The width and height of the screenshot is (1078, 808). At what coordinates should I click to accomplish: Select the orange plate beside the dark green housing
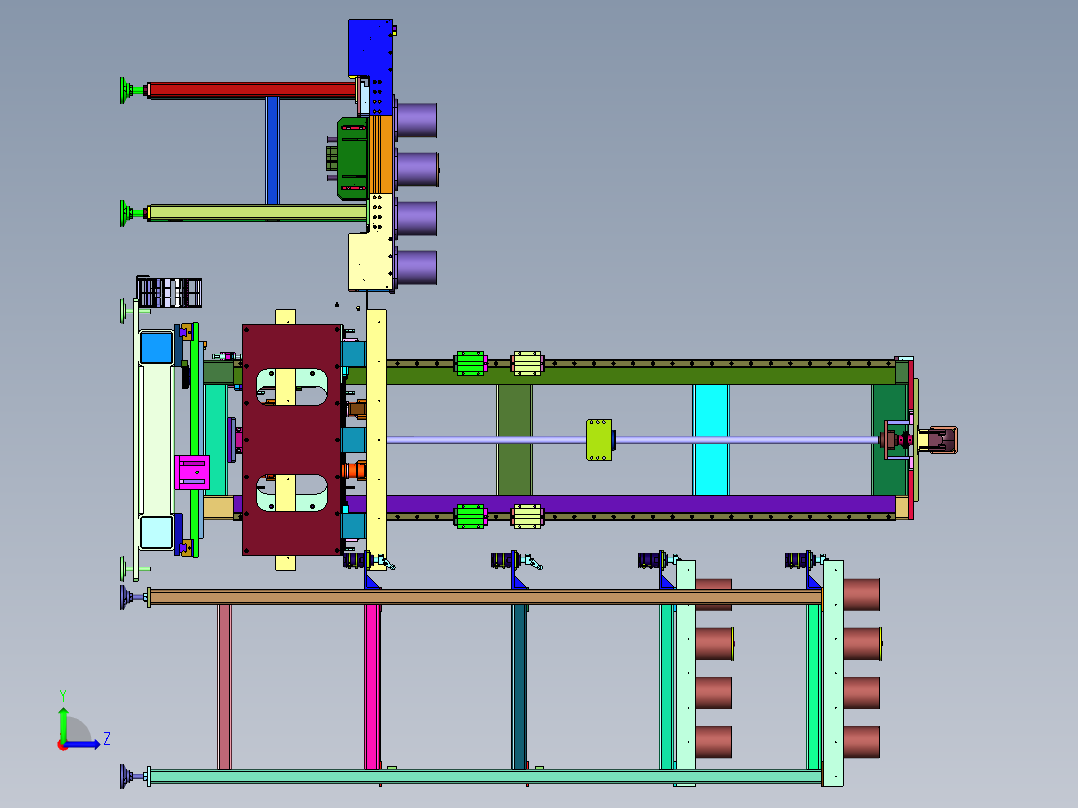pos(381,154)
